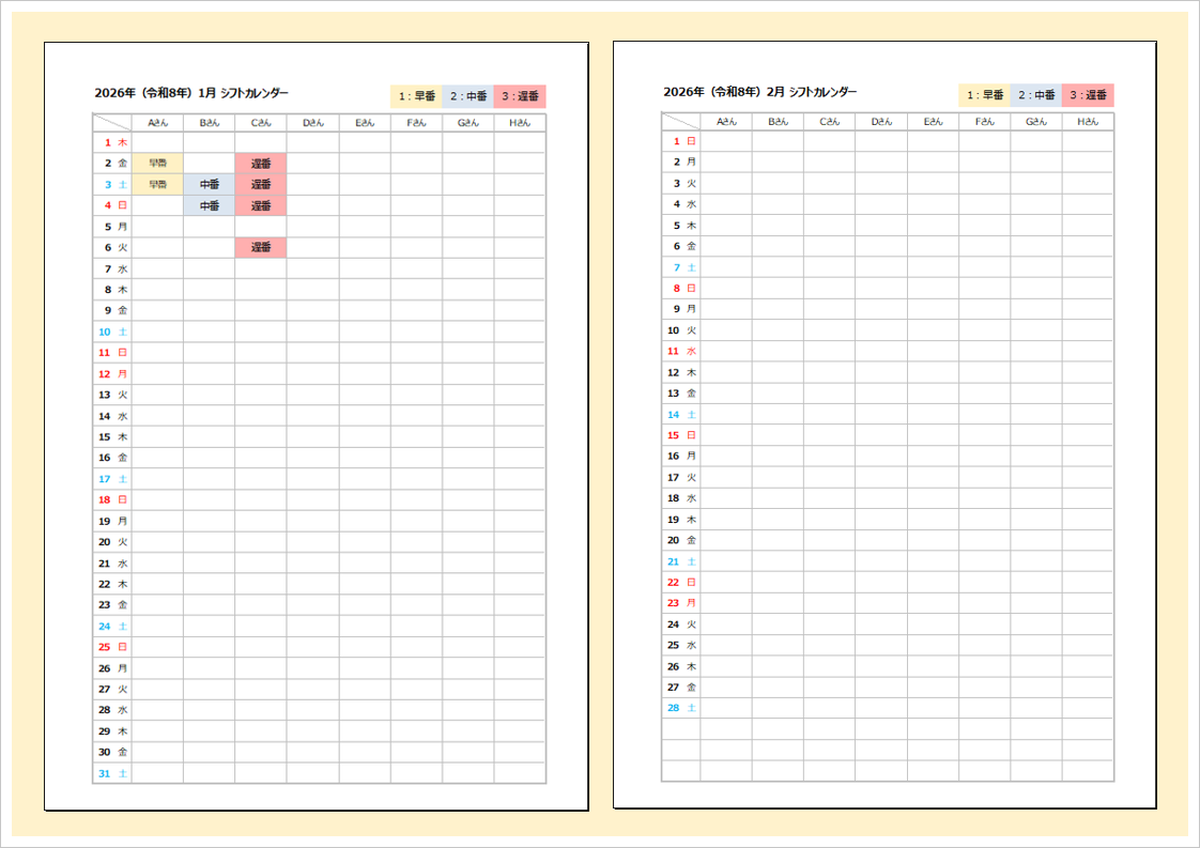Select the January 31 Saturday date label
The width and height of the screenshot is (1200, 848).
112,773
